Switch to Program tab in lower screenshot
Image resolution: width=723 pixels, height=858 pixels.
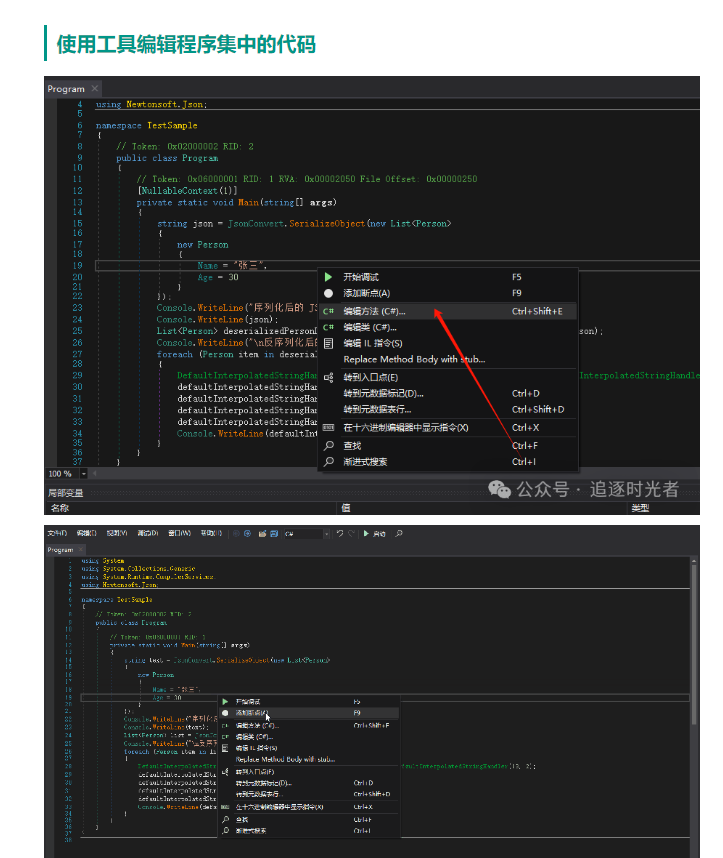click(60, 549)
